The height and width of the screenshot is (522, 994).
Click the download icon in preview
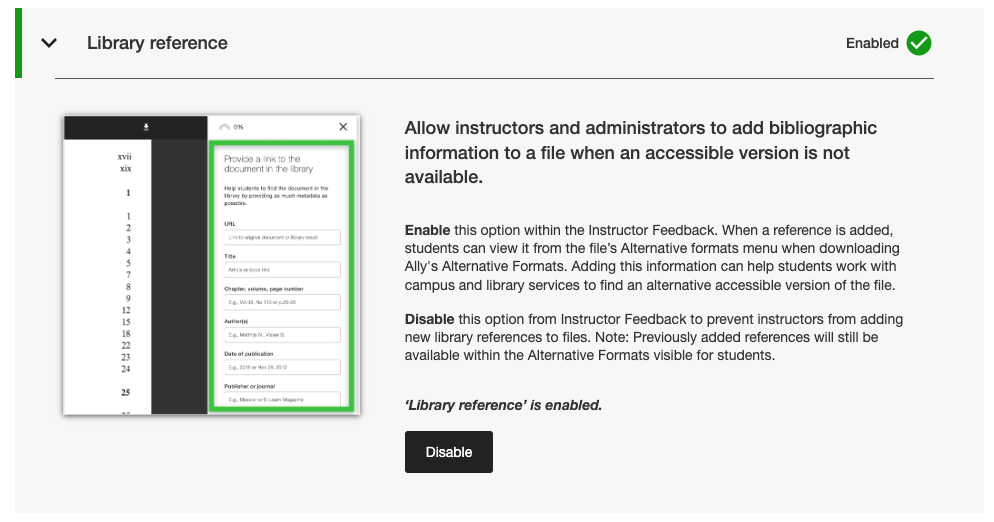146,127
